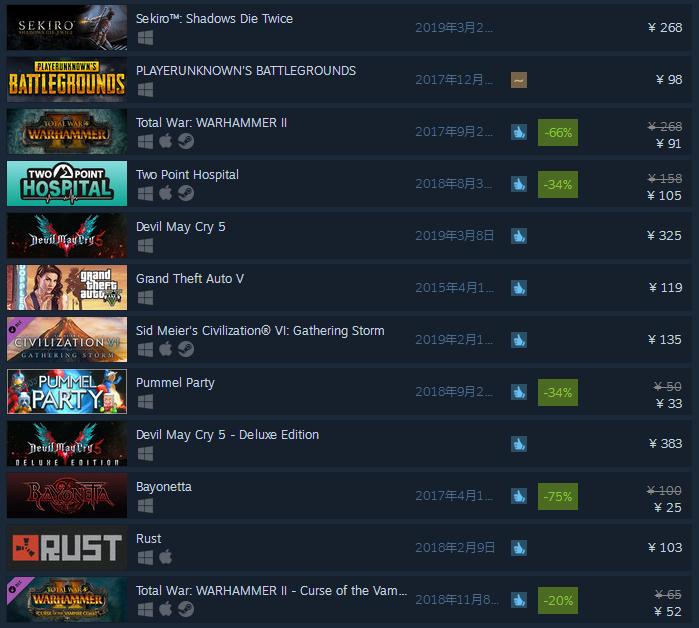This screenshot has height=628, width=699.
Task: Click the Windows icon under Sekiro
Action: 145,38
